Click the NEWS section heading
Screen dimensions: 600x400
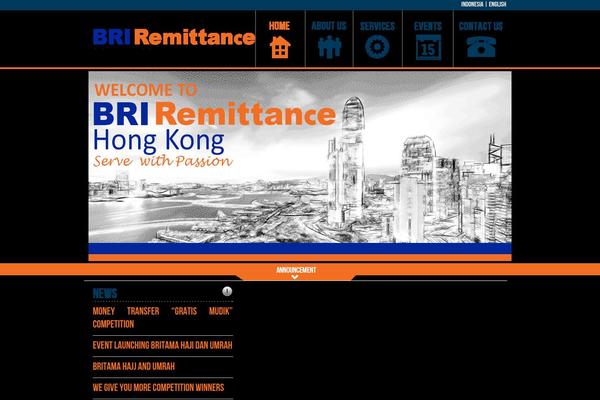tap(105, 294)
